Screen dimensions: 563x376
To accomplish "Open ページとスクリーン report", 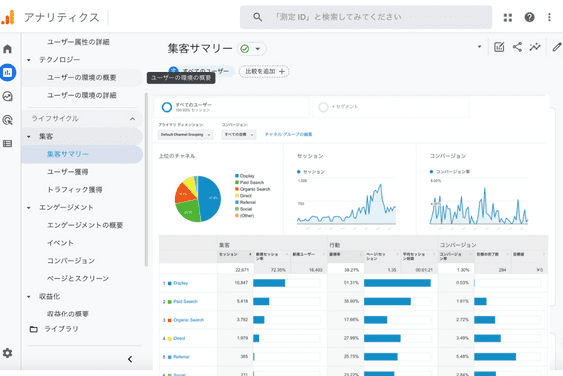I will (x=78, y=278).
